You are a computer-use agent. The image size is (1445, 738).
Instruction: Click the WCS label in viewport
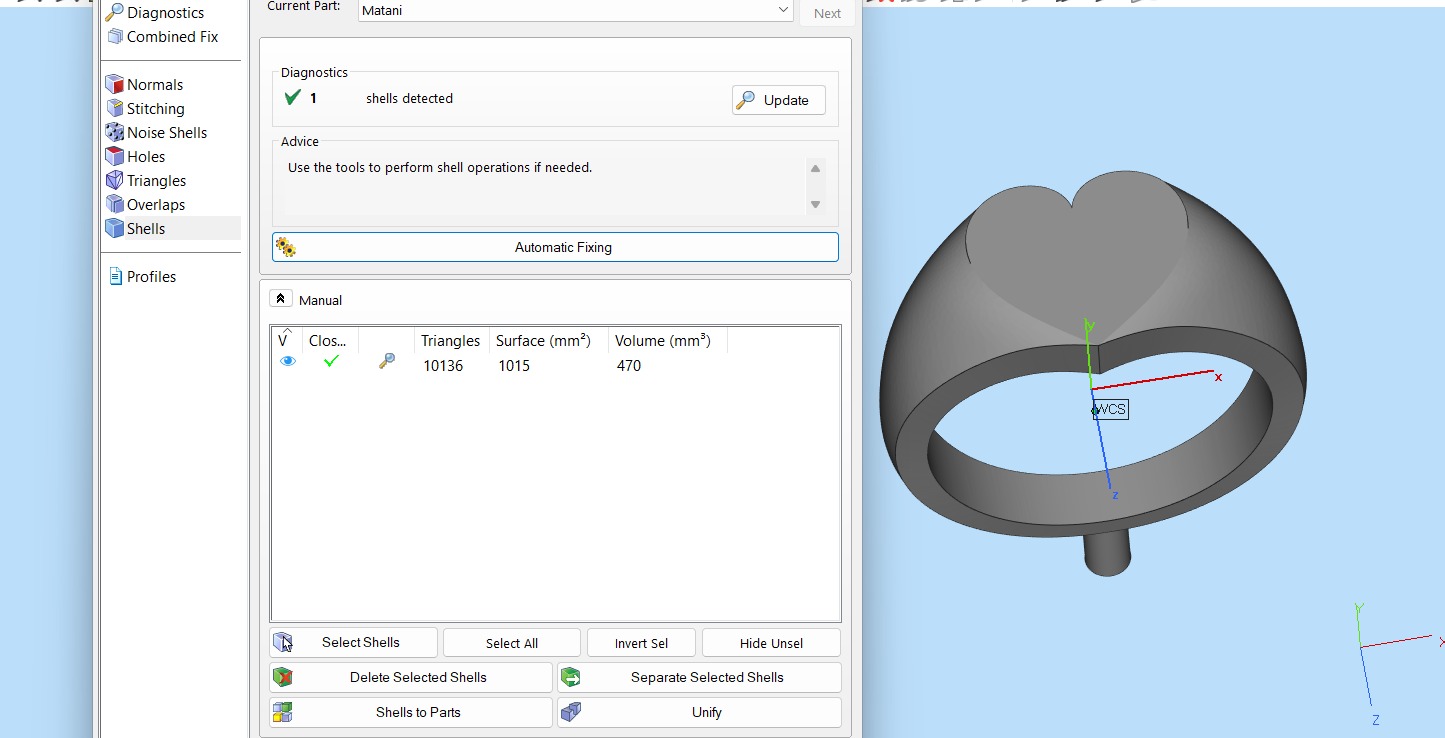click(1110, 409)
